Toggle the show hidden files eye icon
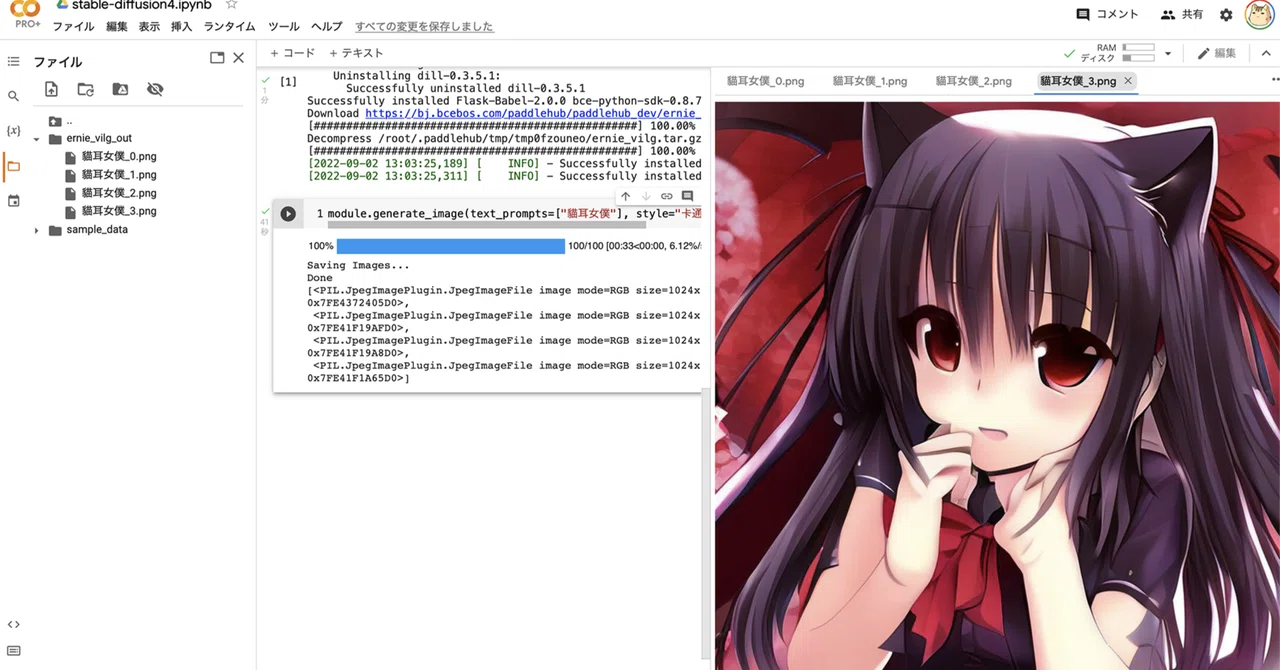This screenshot has width=1280, height=670. coord(155,89)
